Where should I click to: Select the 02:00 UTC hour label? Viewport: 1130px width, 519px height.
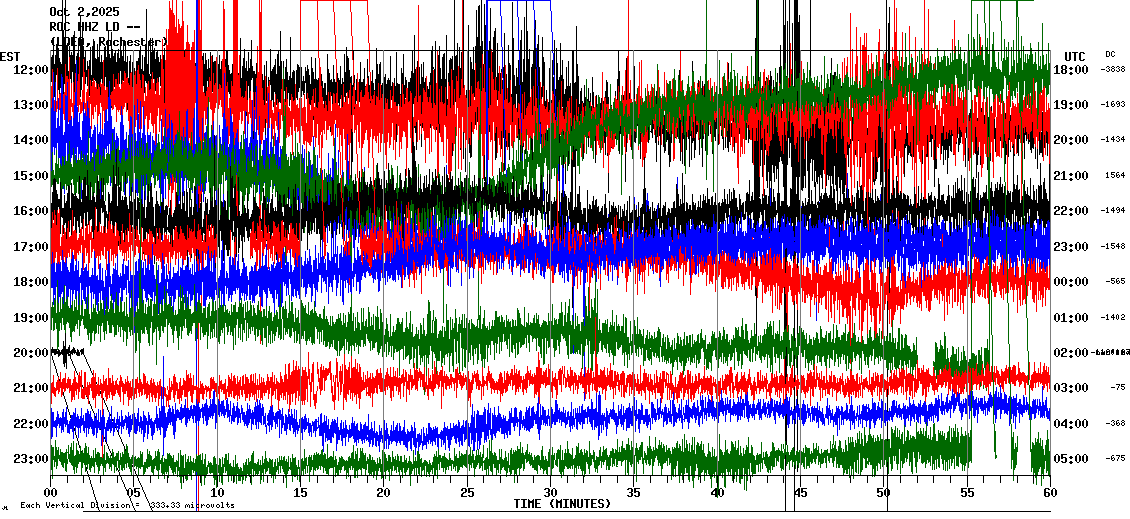pyautogui.click(x=1070, y=352)
